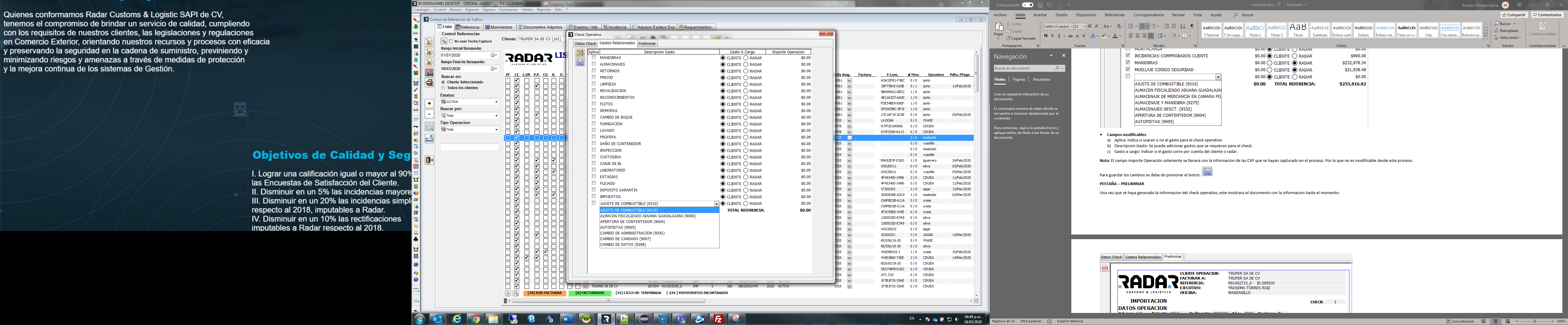The height and width of the screenshot is (325, 1568).
Task: Select 'Todos los clientes' radio option
Action: click(x=443, y=88)
